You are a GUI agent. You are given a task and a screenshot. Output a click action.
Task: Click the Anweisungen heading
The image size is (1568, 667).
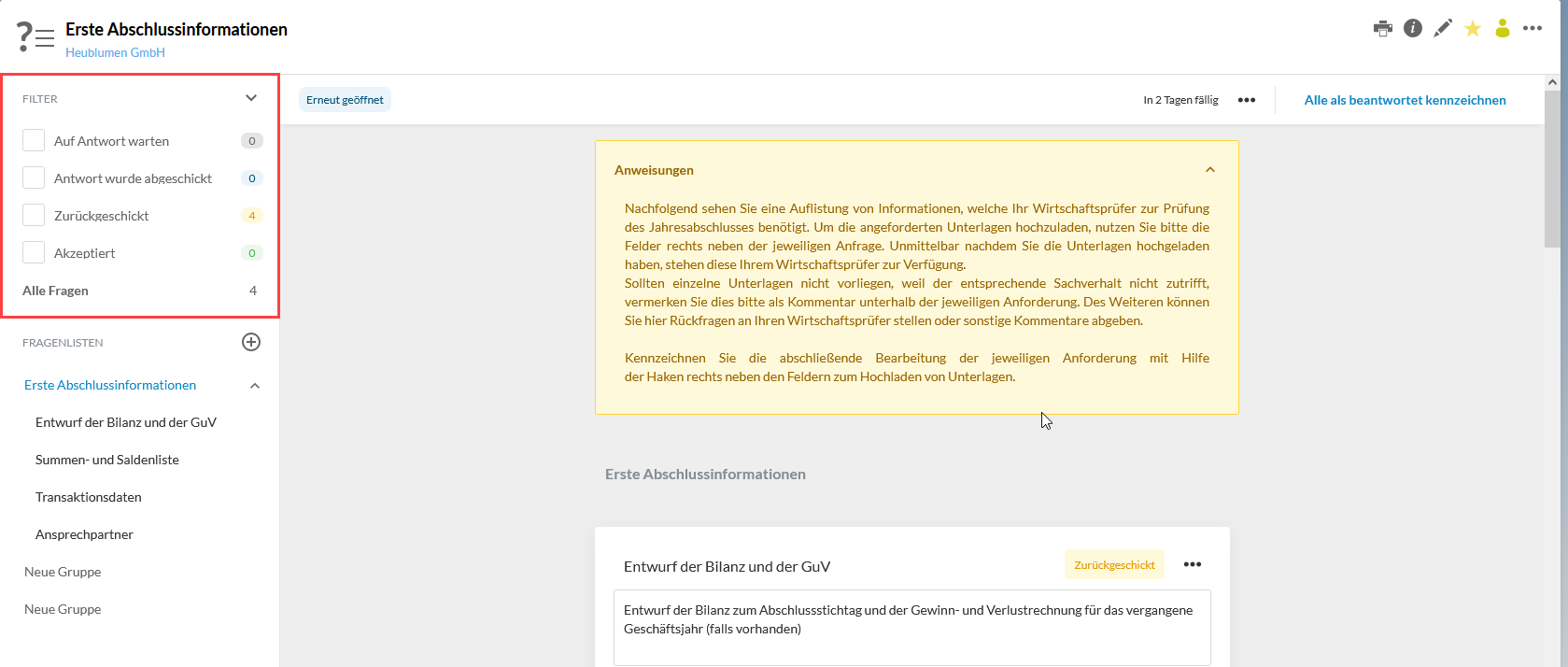click(654, 170)
